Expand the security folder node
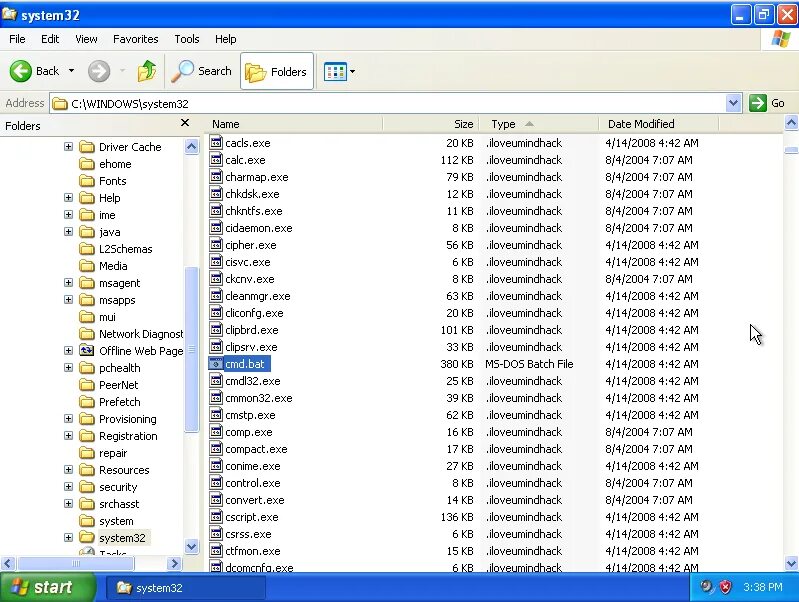The width and height of the screenshot is (799, 602). [x=68, y=487]
